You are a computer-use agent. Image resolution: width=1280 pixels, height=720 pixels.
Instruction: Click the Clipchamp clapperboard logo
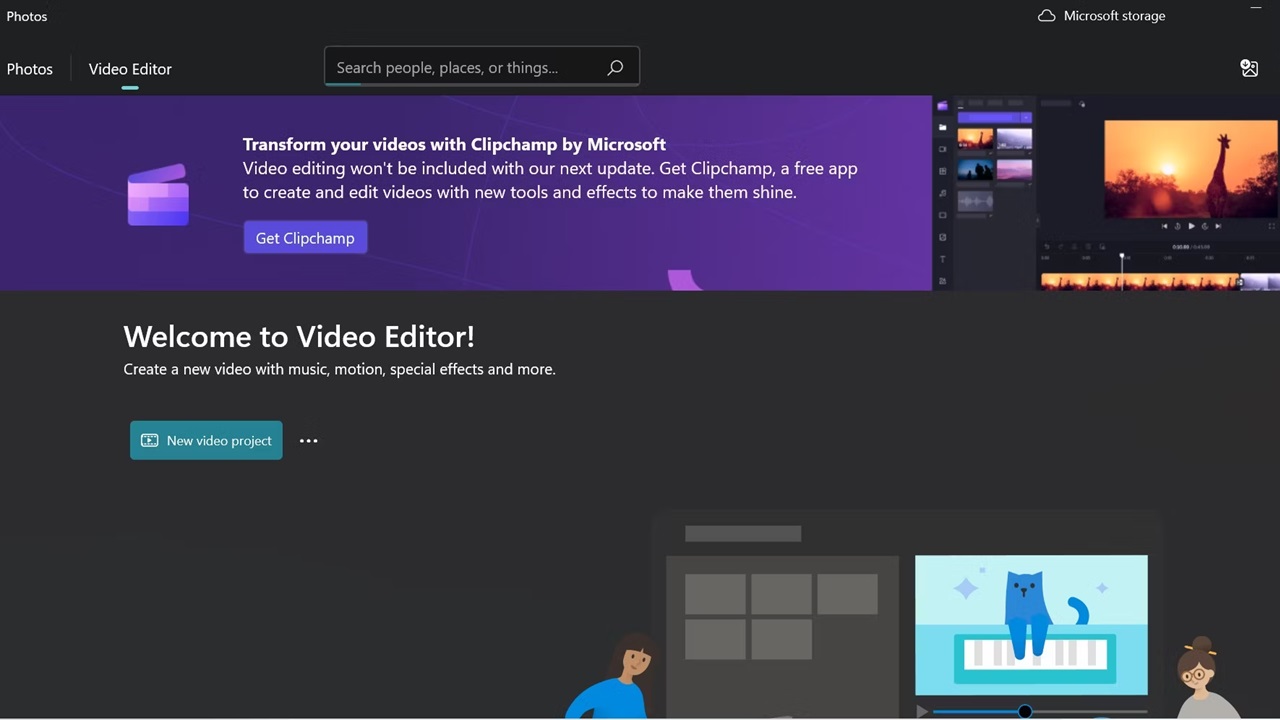point(158,194)
